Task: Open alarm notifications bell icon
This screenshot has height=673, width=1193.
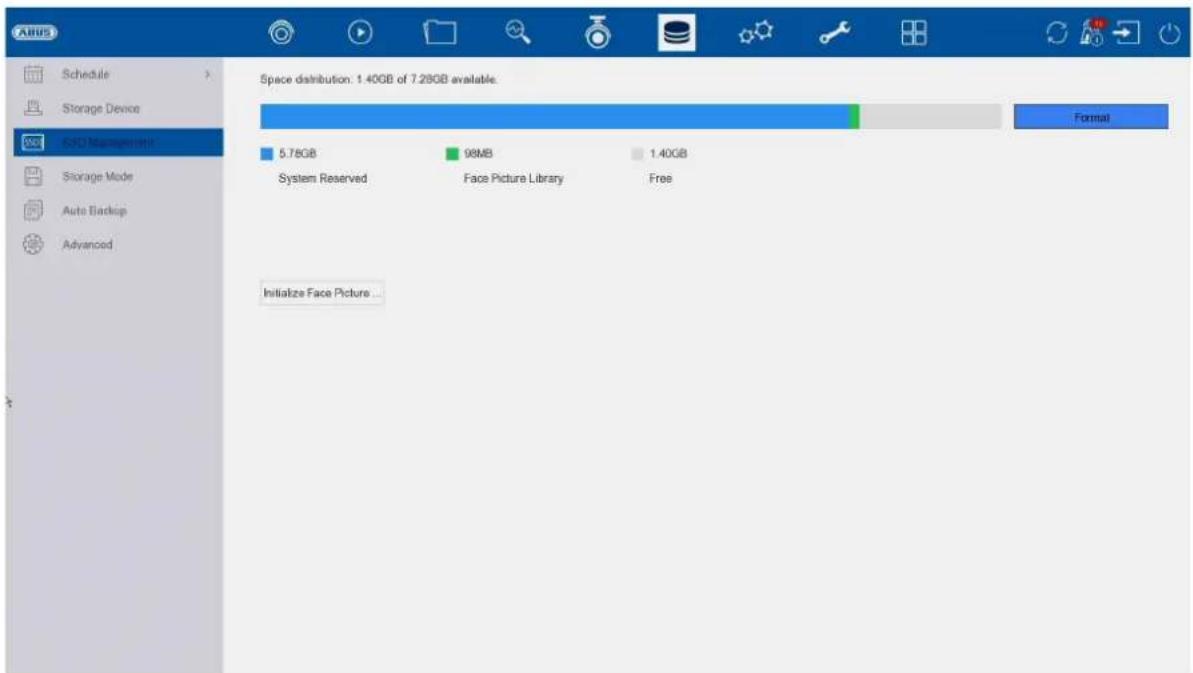Action: (x=1092, y=33)
